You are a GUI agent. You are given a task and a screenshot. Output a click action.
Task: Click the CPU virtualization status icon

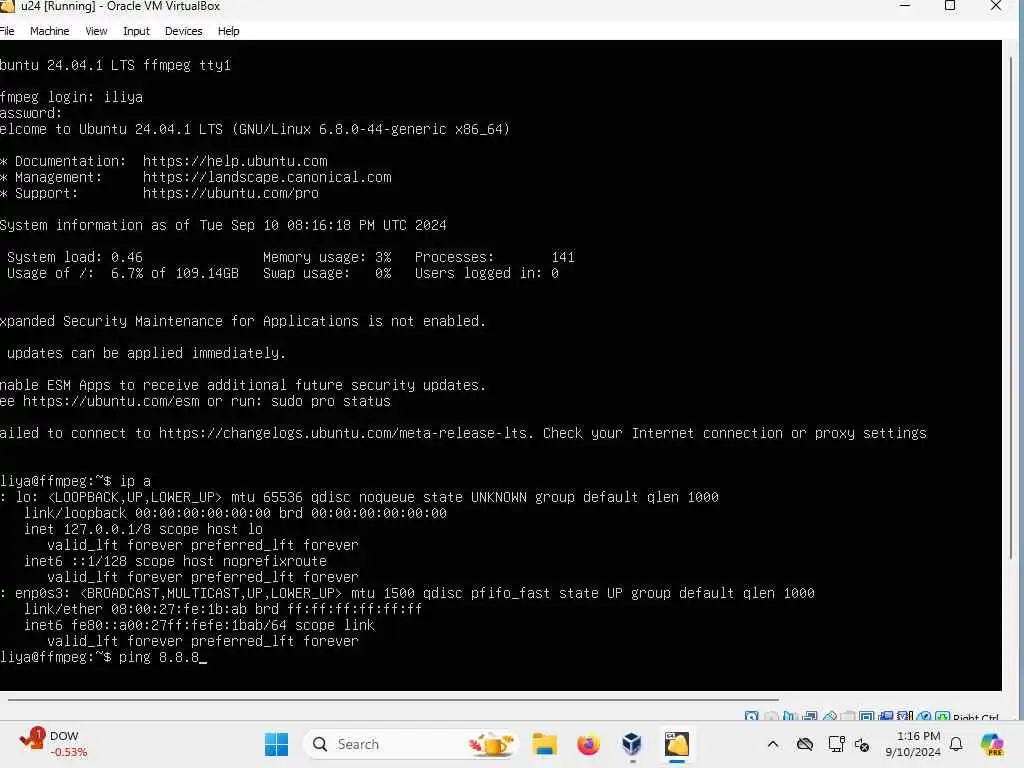pyautogui.click(x=905, y=716)
